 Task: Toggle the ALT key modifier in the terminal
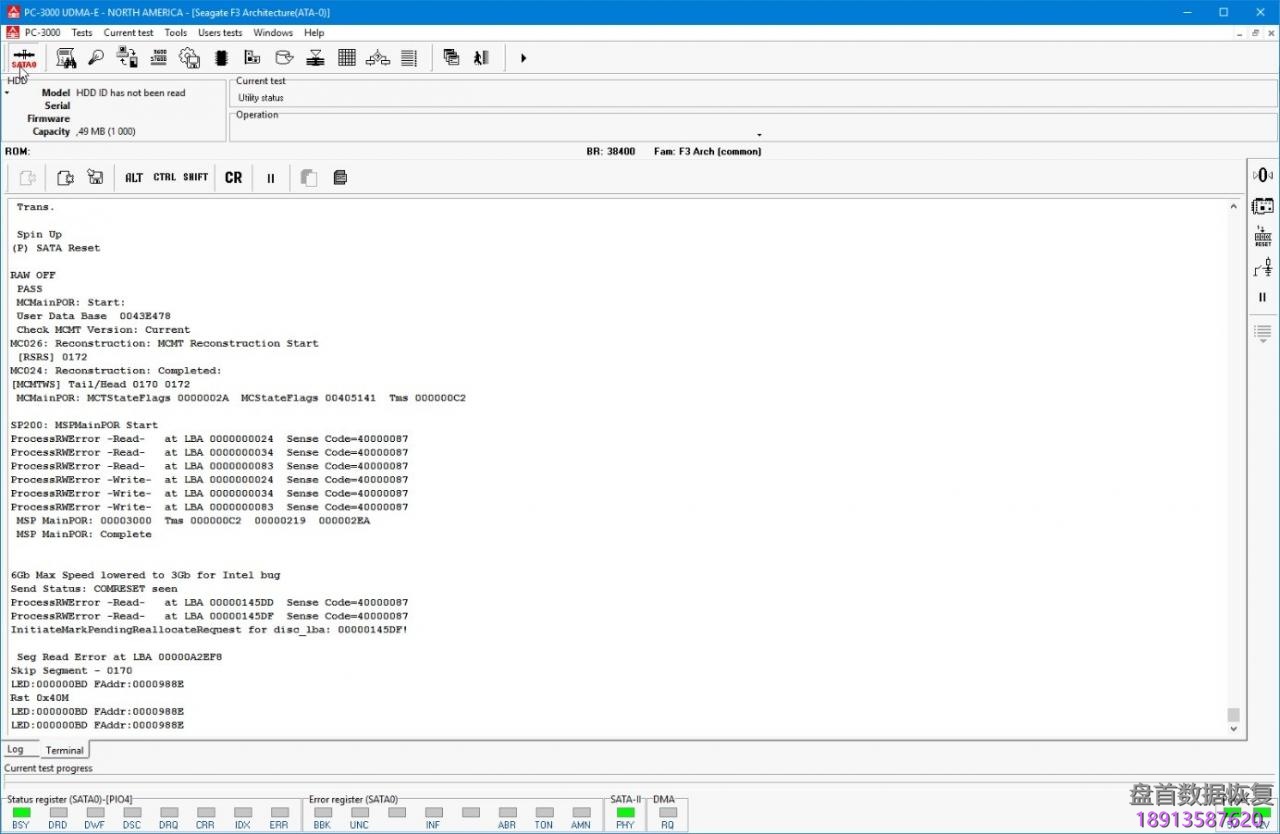[134, 178]
